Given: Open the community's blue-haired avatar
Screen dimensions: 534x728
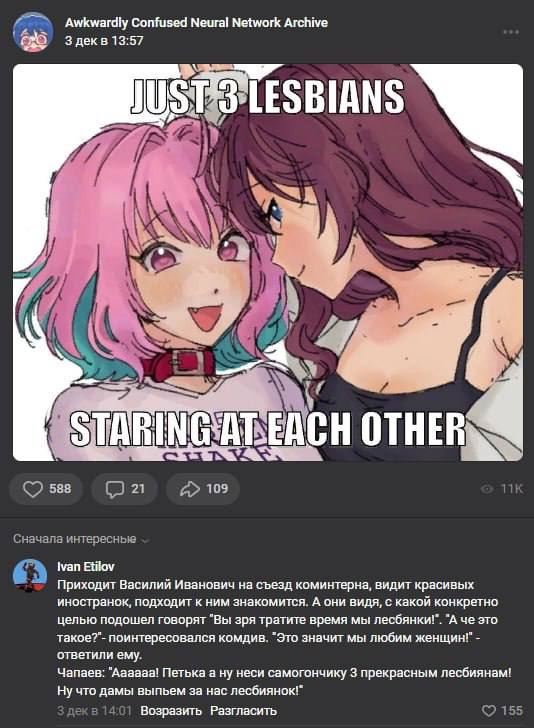Looking at the screenshot, I should 33,32.
